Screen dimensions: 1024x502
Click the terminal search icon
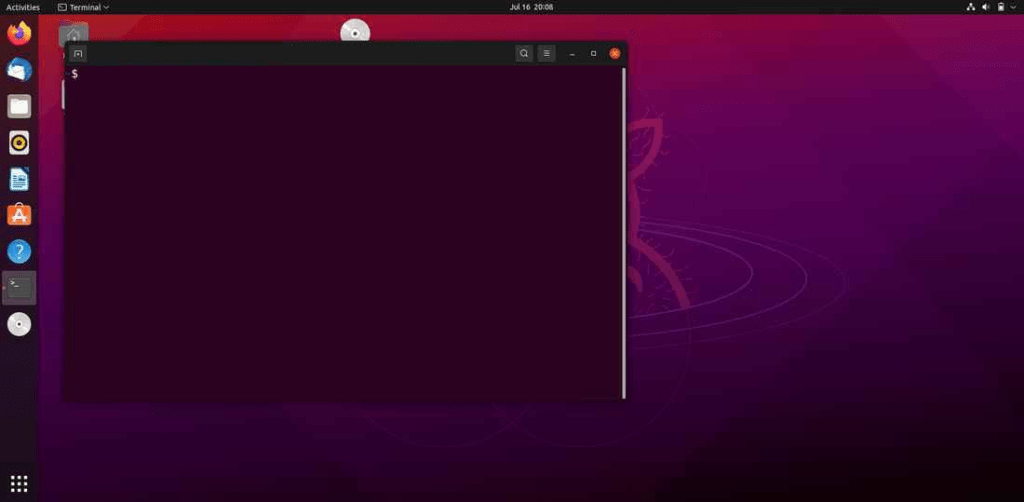coord(524,53)
